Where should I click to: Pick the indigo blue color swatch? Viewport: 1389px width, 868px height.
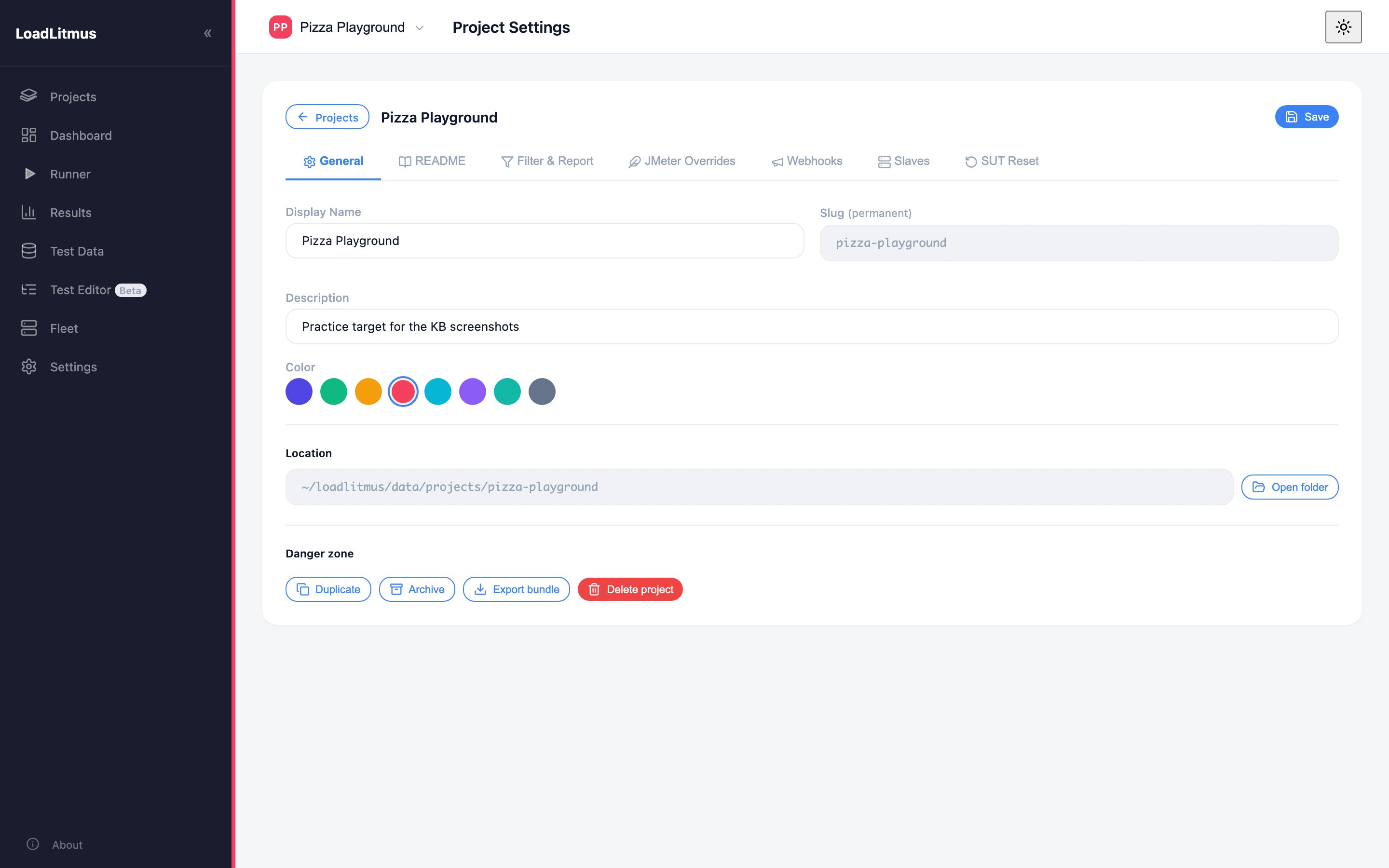tap(299, 392)
